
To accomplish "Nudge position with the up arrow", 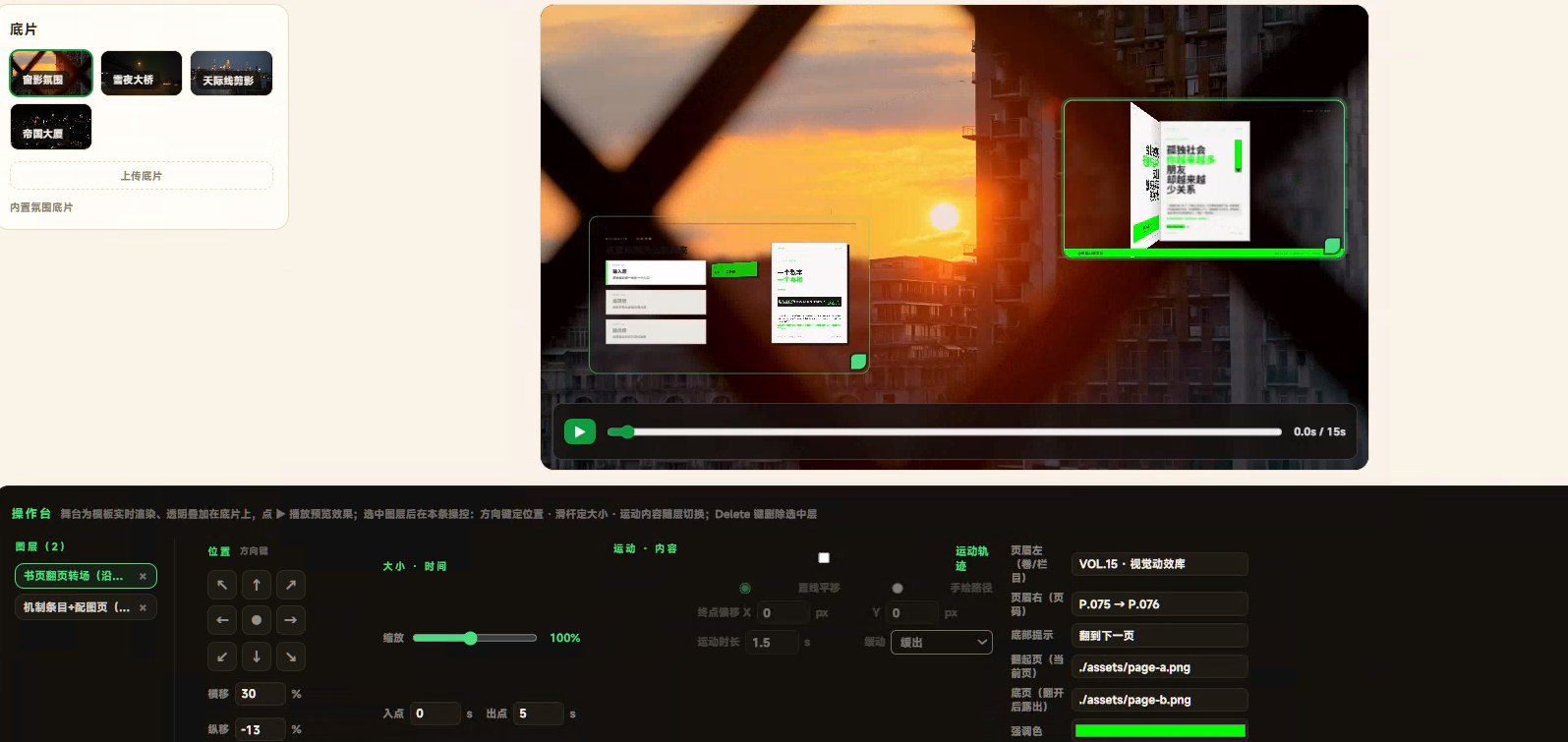I will (257, 585).
